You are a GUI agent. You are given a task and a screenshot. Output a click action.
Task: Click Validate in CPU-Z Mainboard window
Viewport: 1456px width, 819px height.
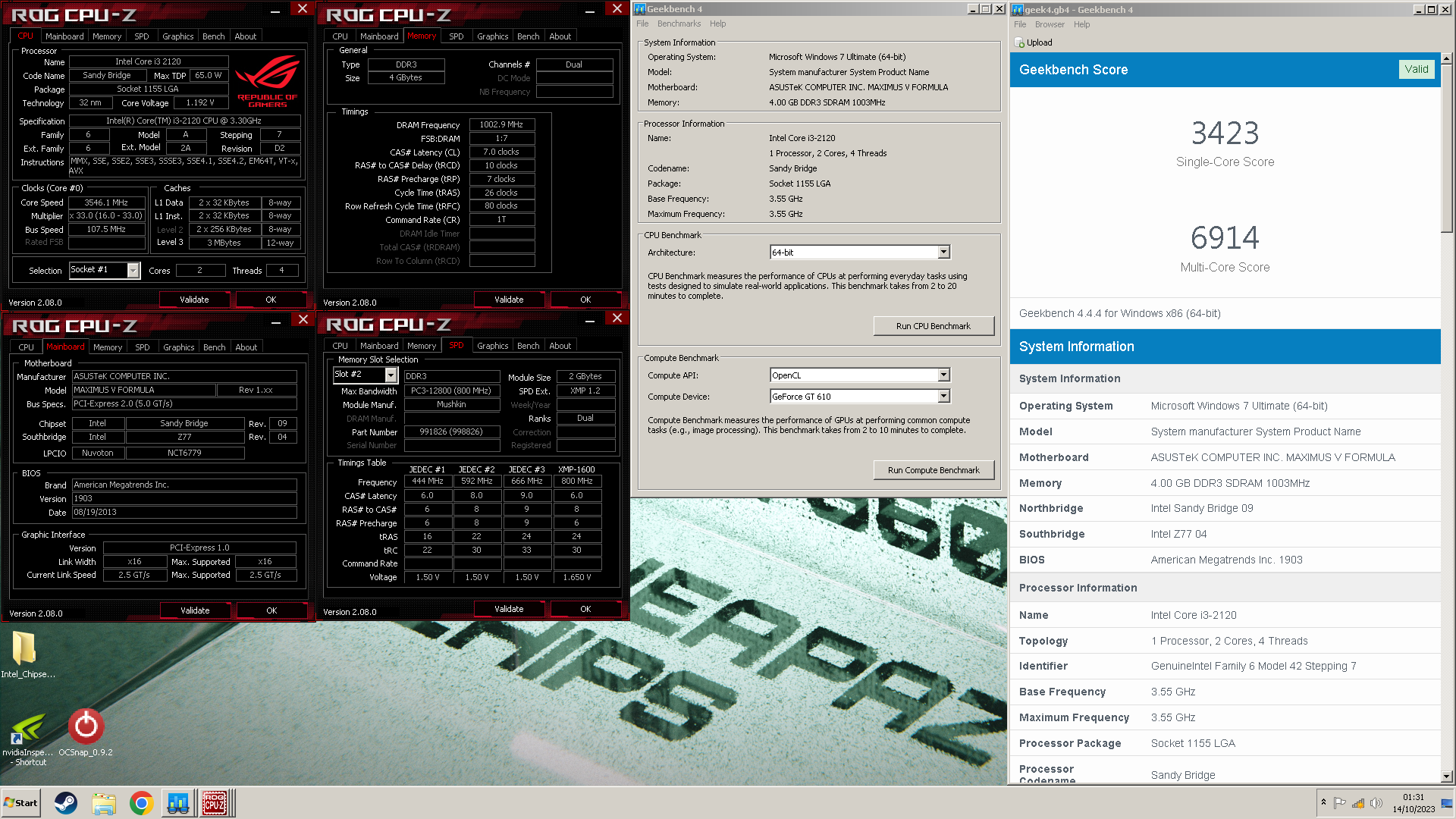click(x=195, y=610)
